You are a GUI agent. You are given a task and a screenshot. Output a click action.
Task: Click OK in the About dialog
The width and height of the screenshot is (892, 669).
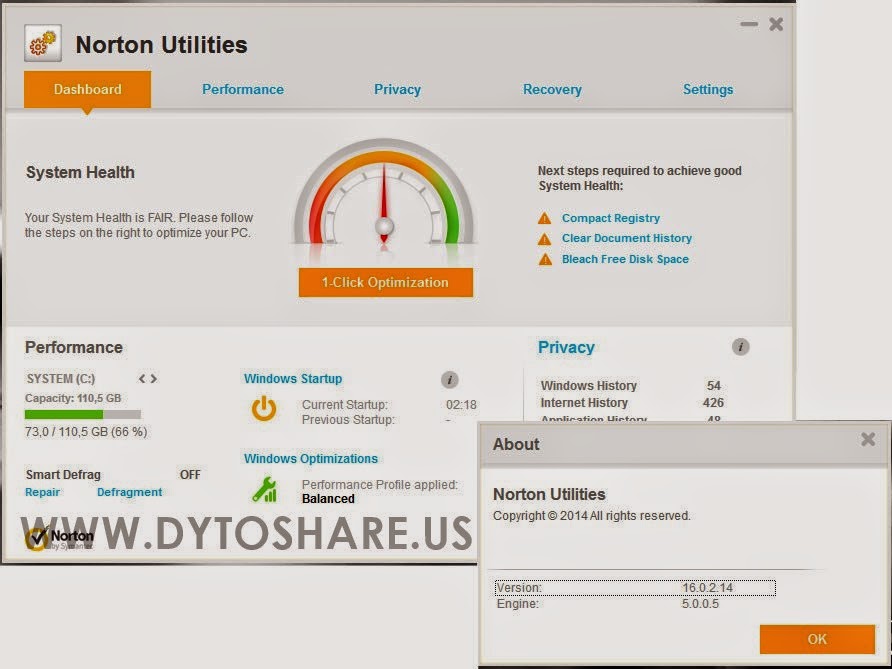point(817,639)
